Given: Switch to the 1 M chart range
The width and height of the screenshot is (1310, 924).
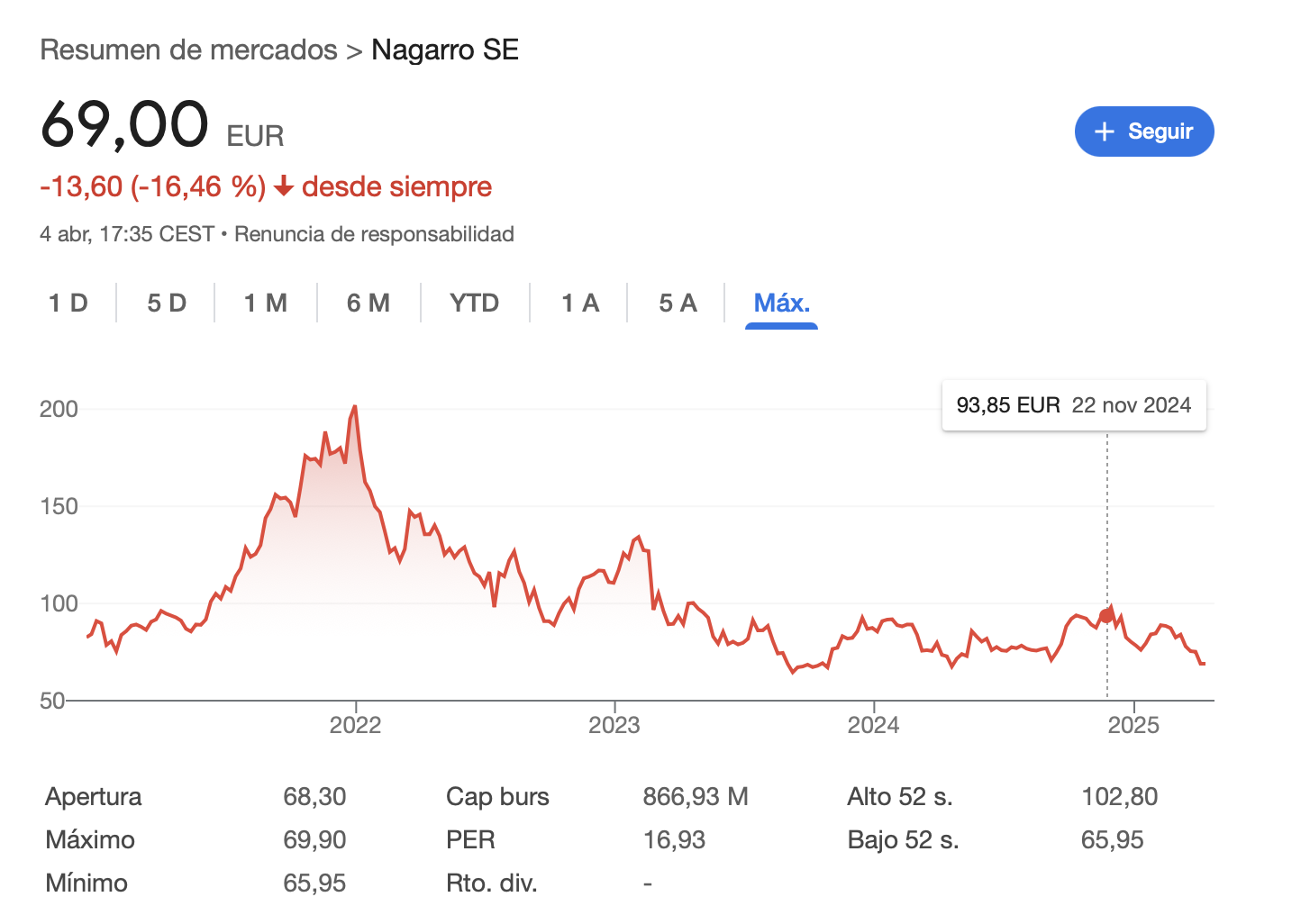Looking at the screenshot, I should point(266,303).
